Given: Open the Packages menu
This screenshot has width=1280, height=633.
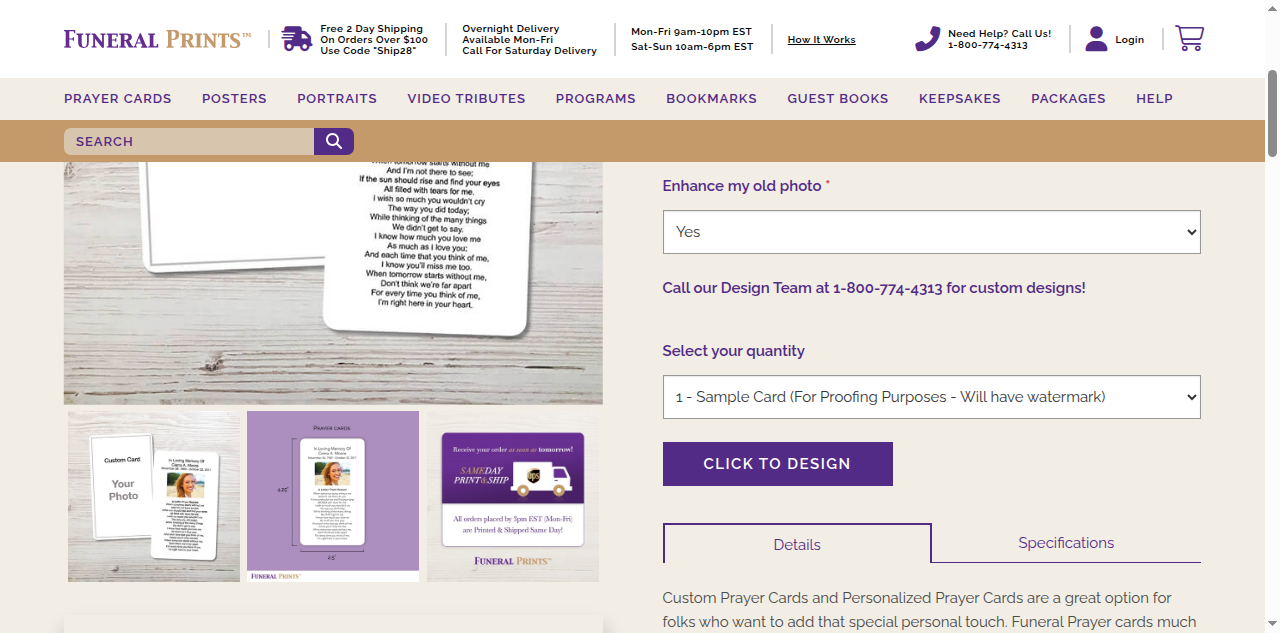Looking at the screenshot, I should (1068, 98).
